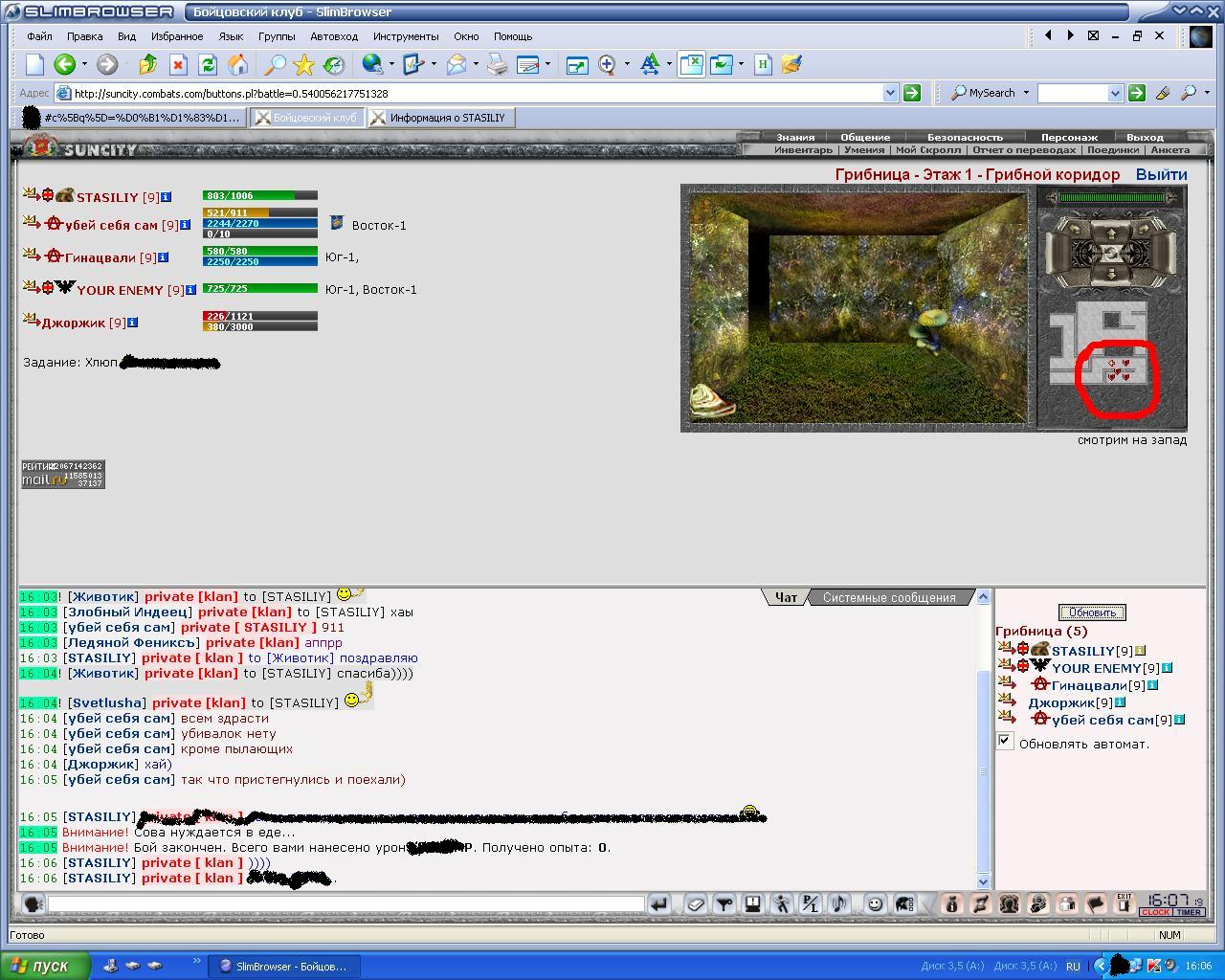This screenshot has width=1225, height=980.
Task: Switch to the 'Информация о STASILIY' tab
Action: (x=440, y=118)
